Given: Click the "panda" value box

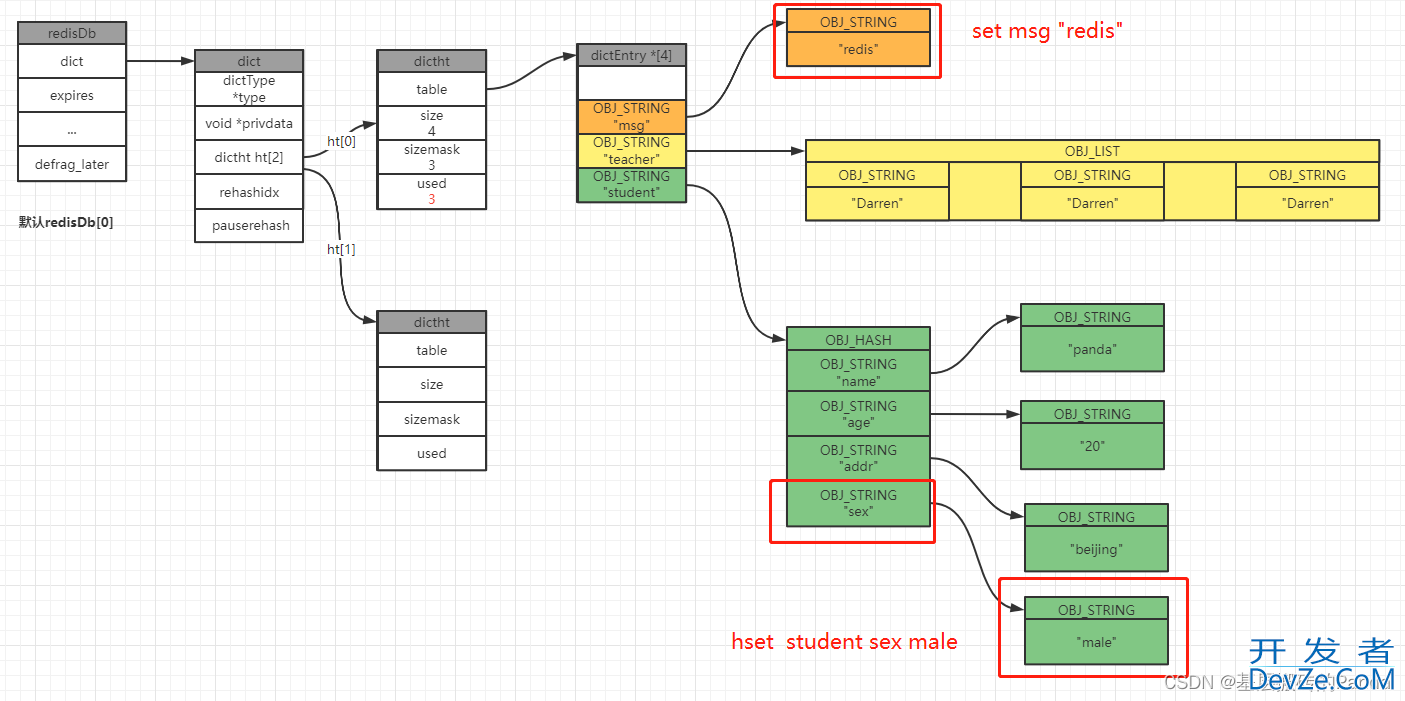Looking at the screenshot, I should pyautogui.click(x=1092, y=349).
